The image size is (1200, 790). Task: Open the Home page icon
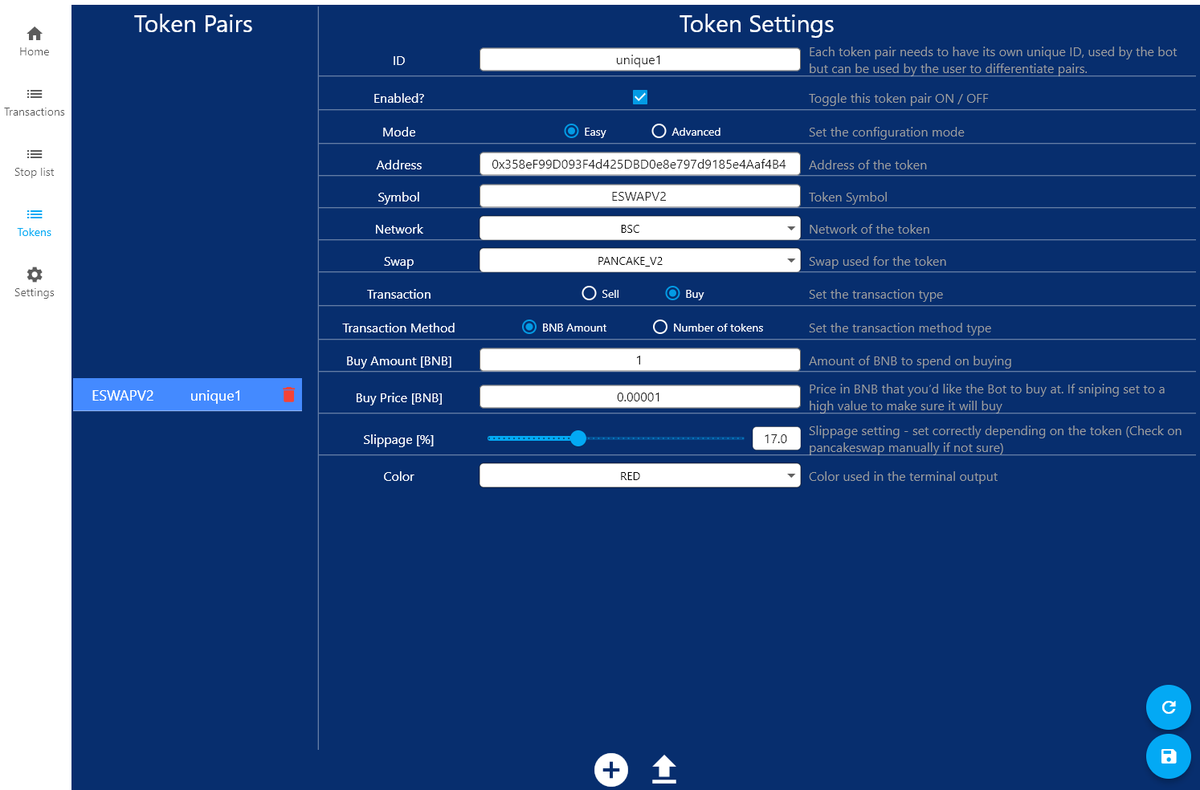[x=34, y=34]
